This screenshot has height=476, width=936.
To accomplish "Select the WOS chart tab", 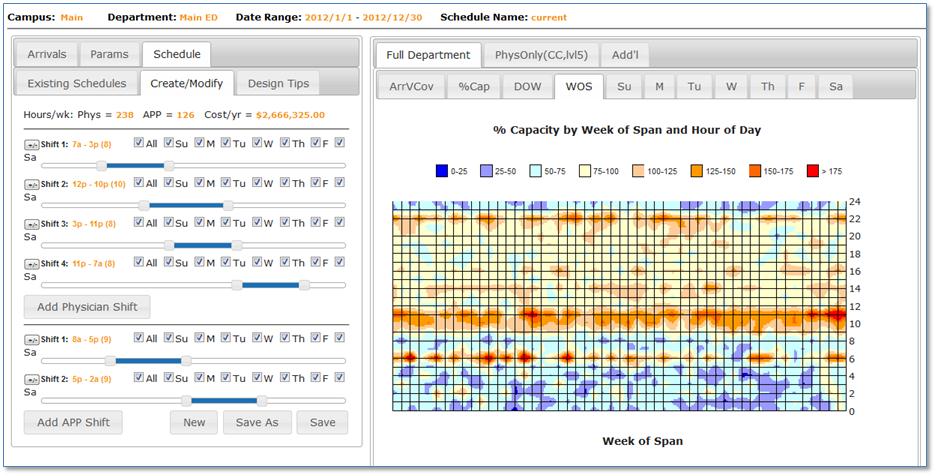I will click(x=579, y=87).
